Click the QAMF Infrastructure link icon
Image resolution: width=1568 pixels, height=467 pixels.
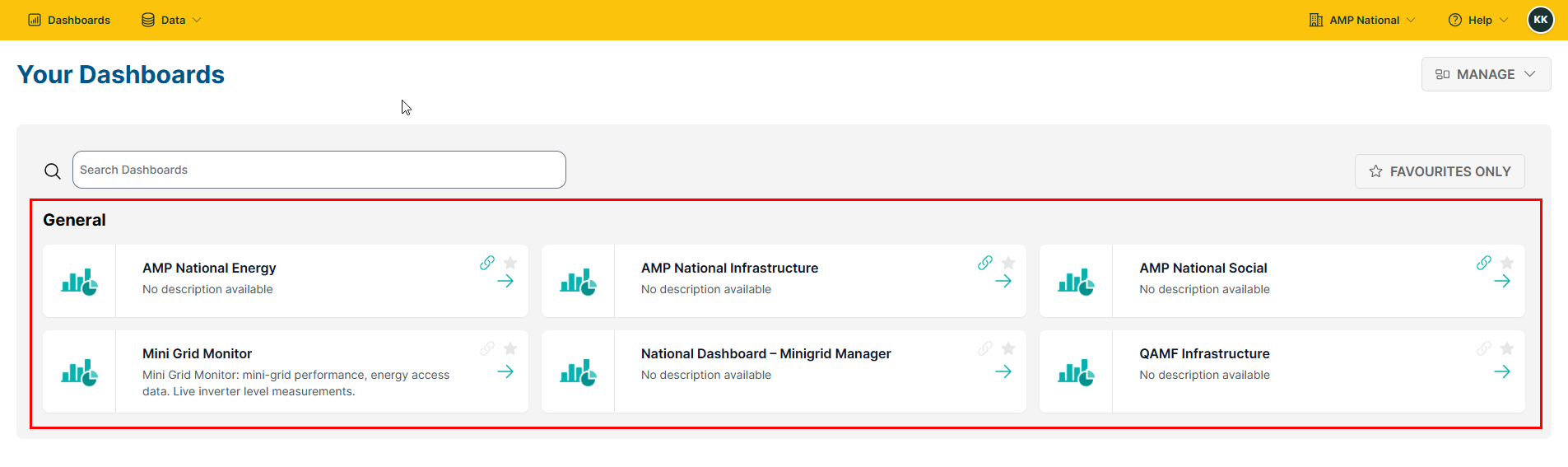point(1484,348)
